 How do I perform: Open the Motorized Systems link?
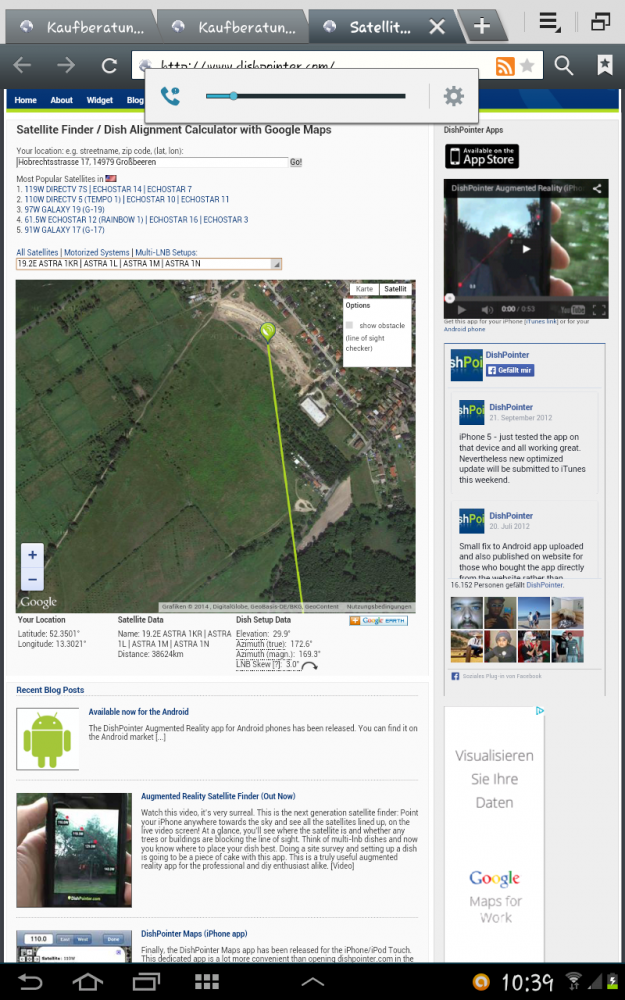[97, 252]
